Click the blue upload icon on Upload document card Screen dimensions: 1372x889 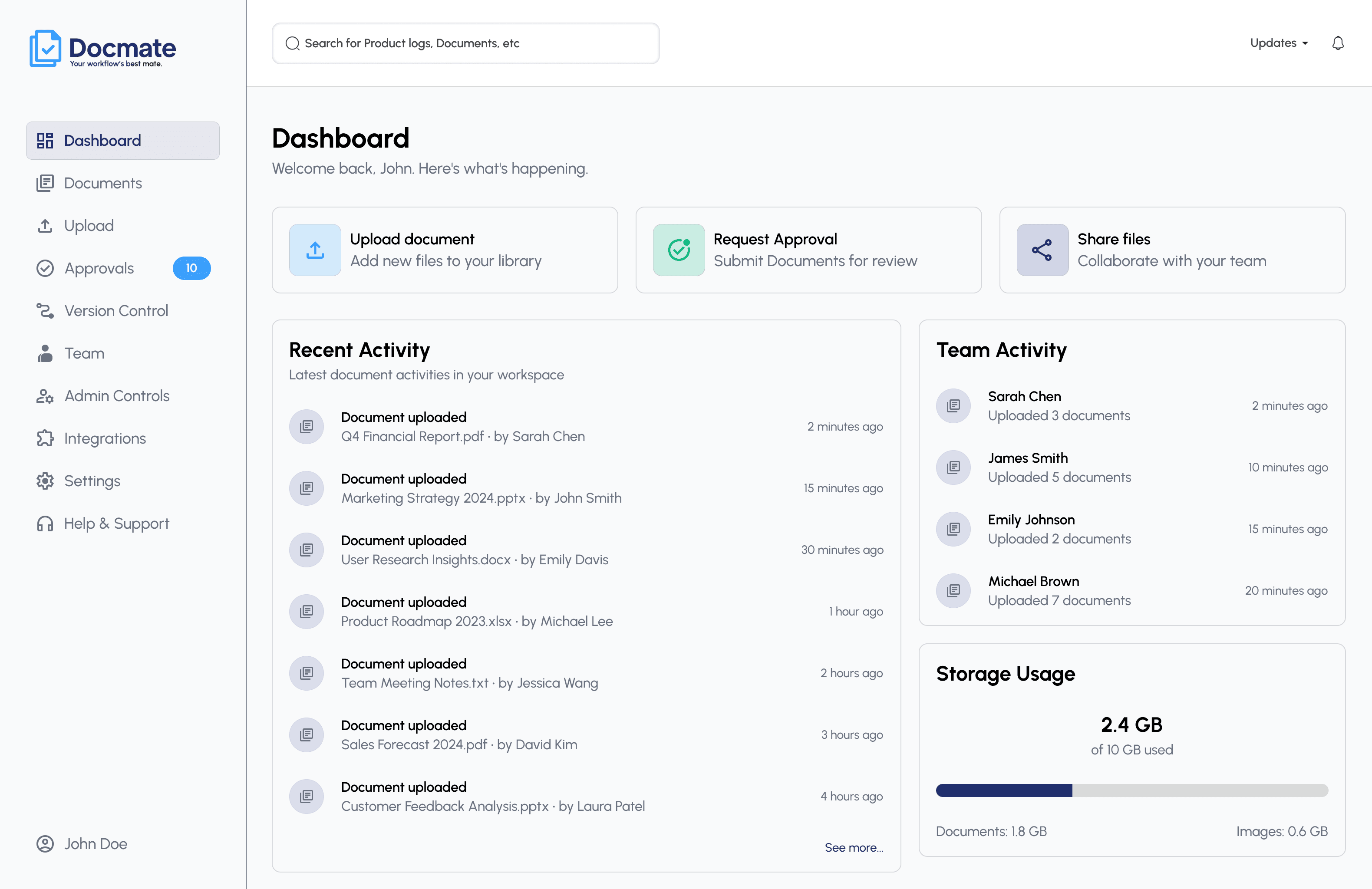pyautogui.click(x=315, y=250)
